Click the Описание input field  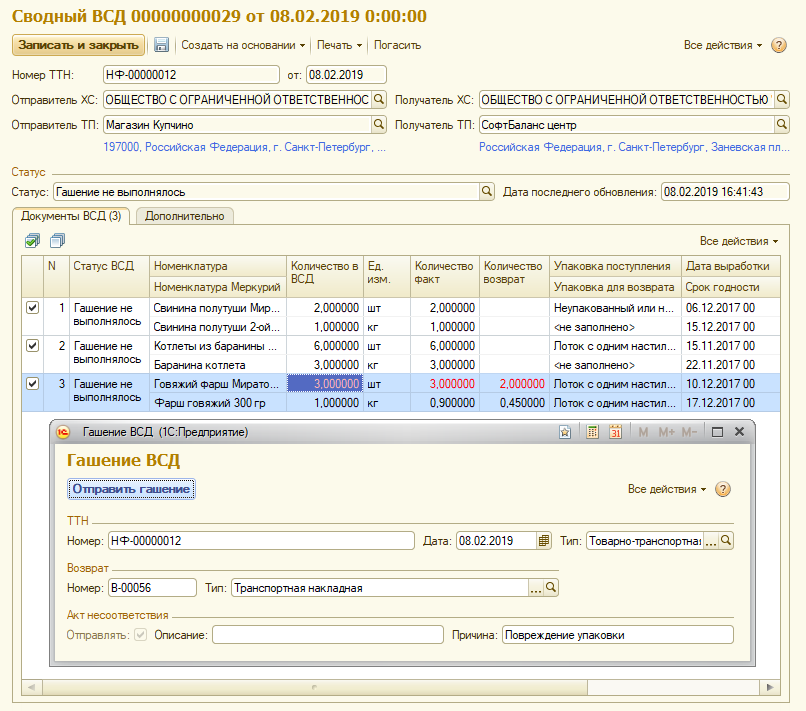coord(328,635)
